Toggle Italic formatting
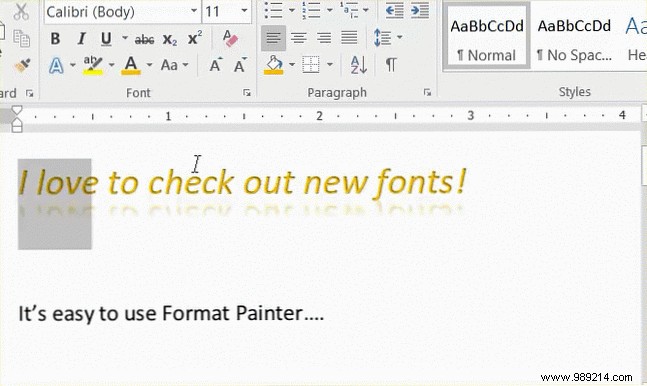This screenshot has height=386, width=647. 81,39
